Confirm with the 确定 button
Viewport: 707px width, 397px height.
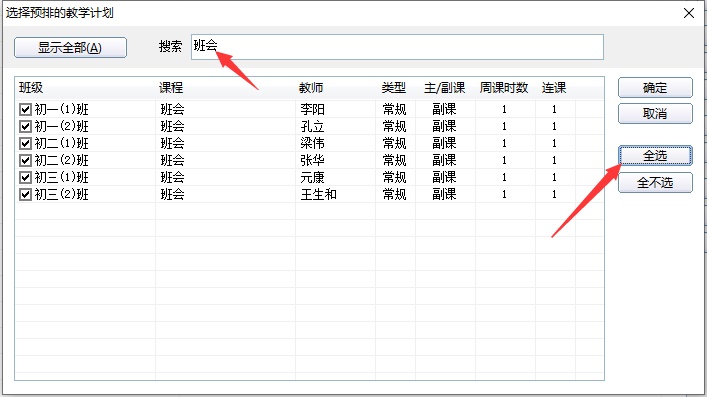(655, 88)
